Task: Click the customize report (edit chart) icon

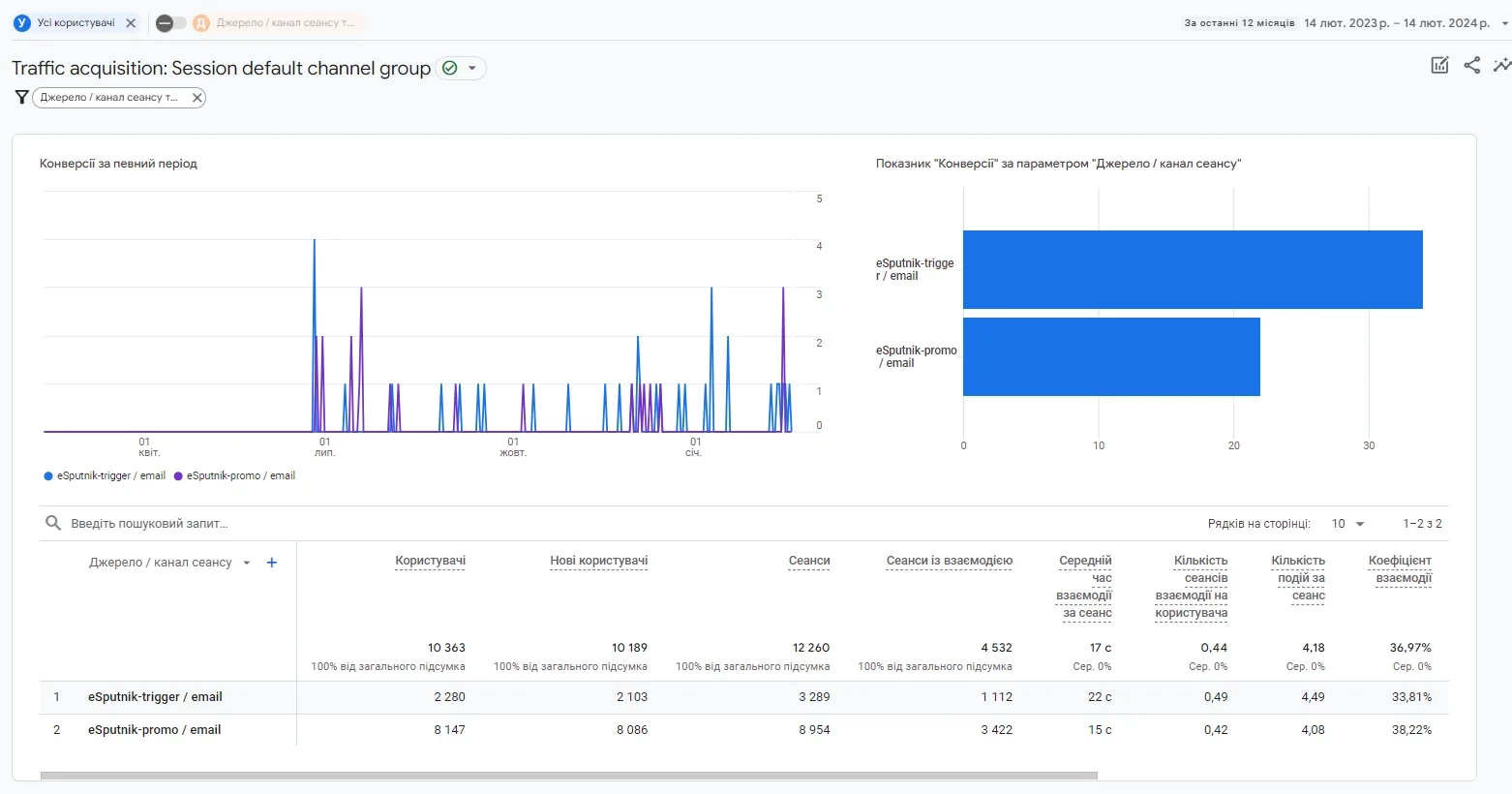Action: click(x=1439, y=65)
